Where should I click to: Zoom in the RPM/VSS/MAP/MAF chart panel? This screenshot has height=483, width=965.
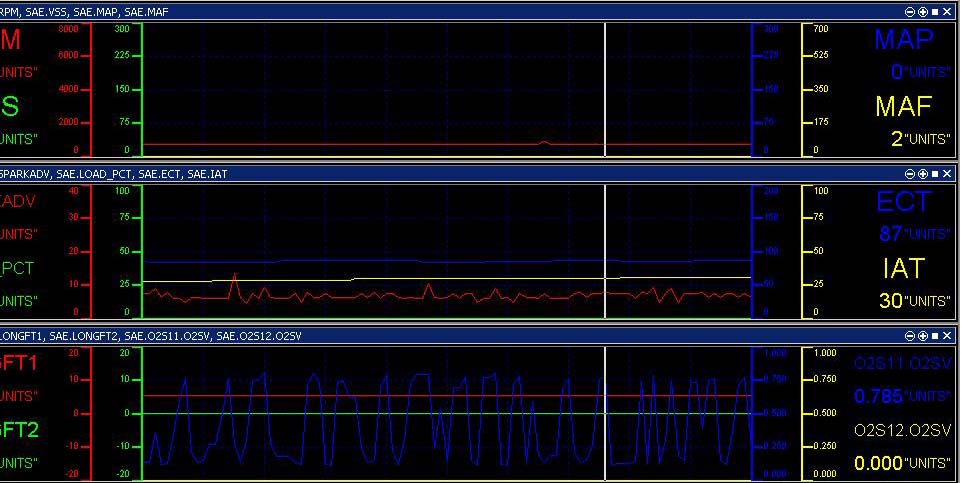(923, 12)
